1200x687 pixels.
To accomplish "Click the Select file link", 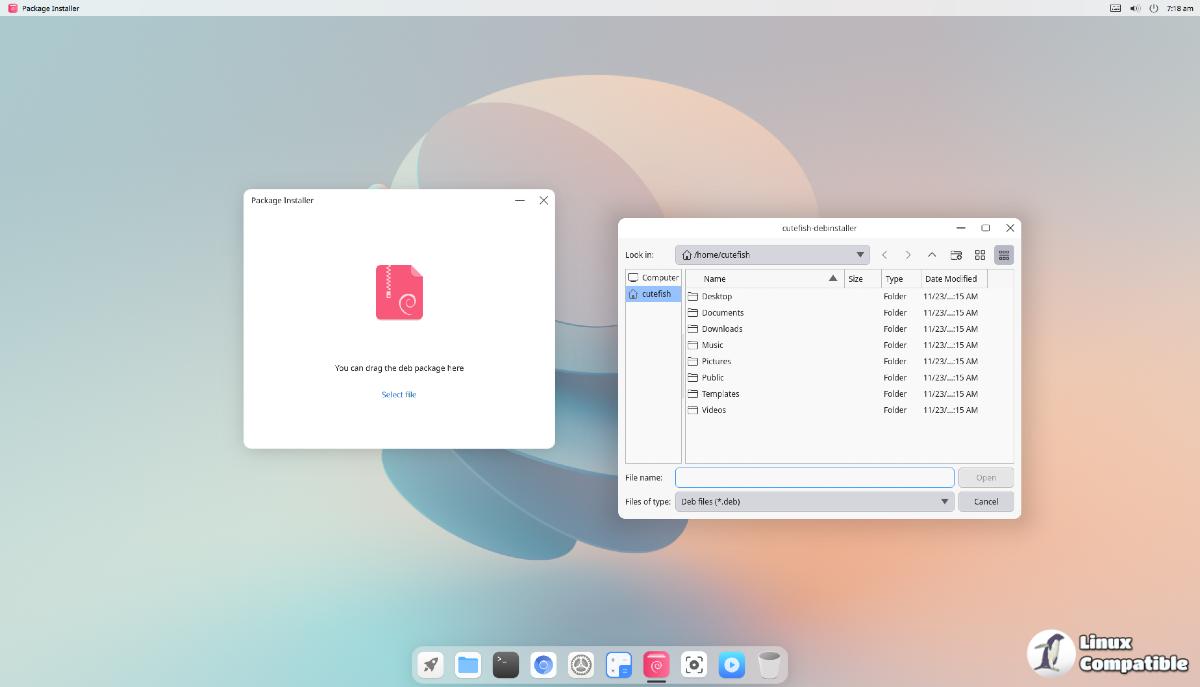I will [399, 395].
